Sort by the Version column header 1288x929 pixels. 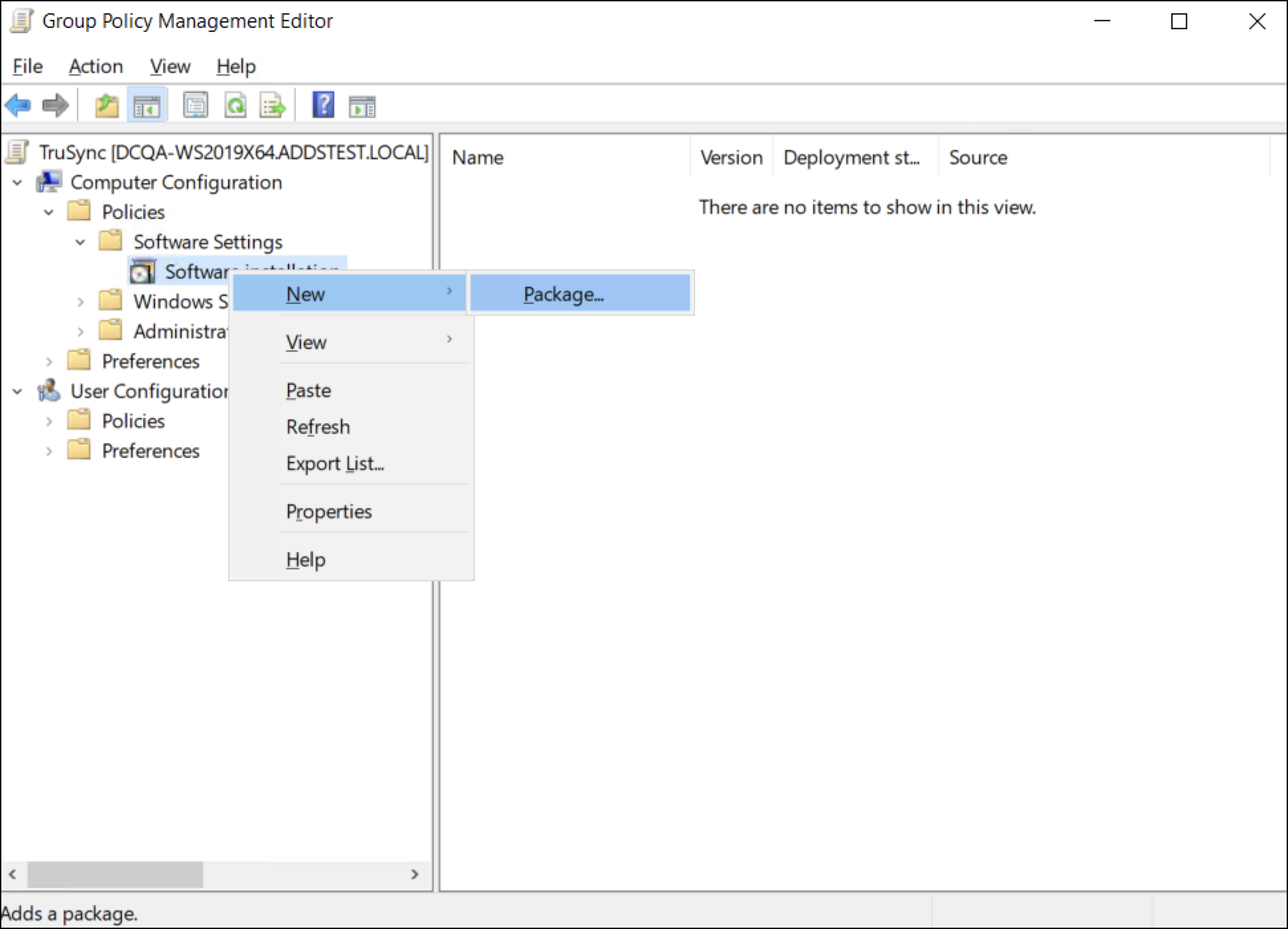[x=731, y=157]
